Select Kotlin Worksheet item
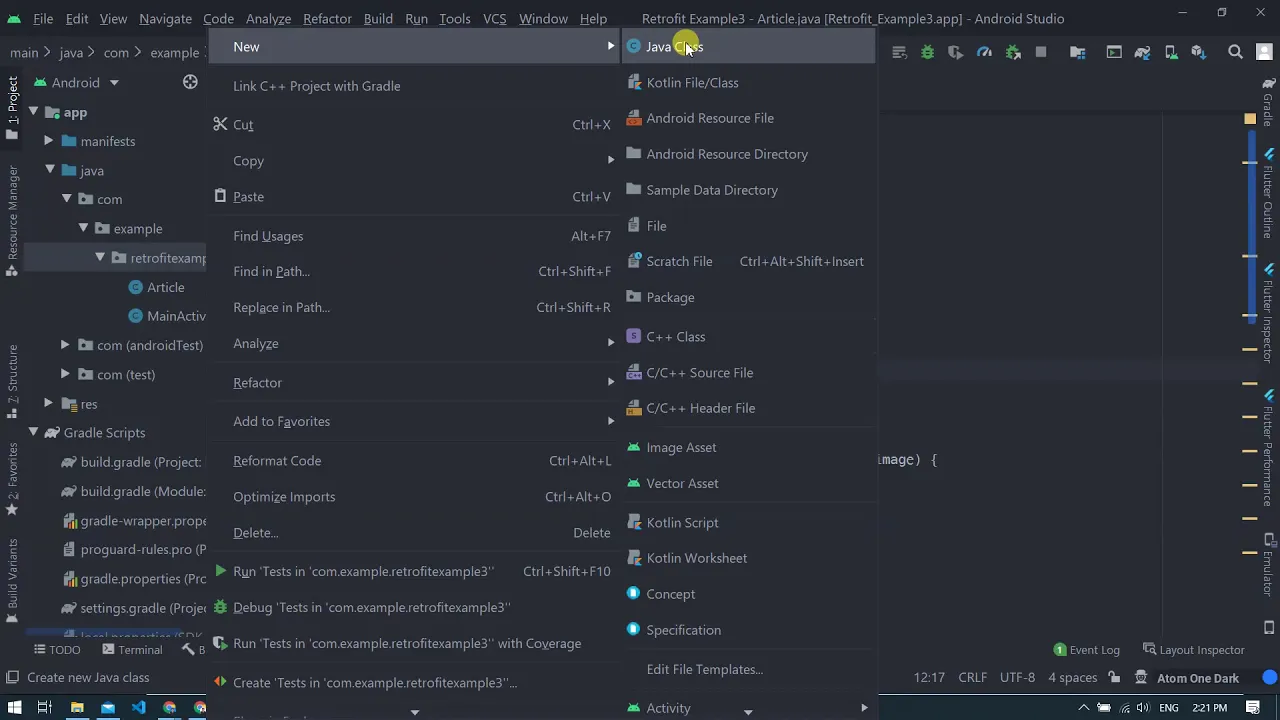The height and width of the screenshot is (720, 1280). click(748, 559)
